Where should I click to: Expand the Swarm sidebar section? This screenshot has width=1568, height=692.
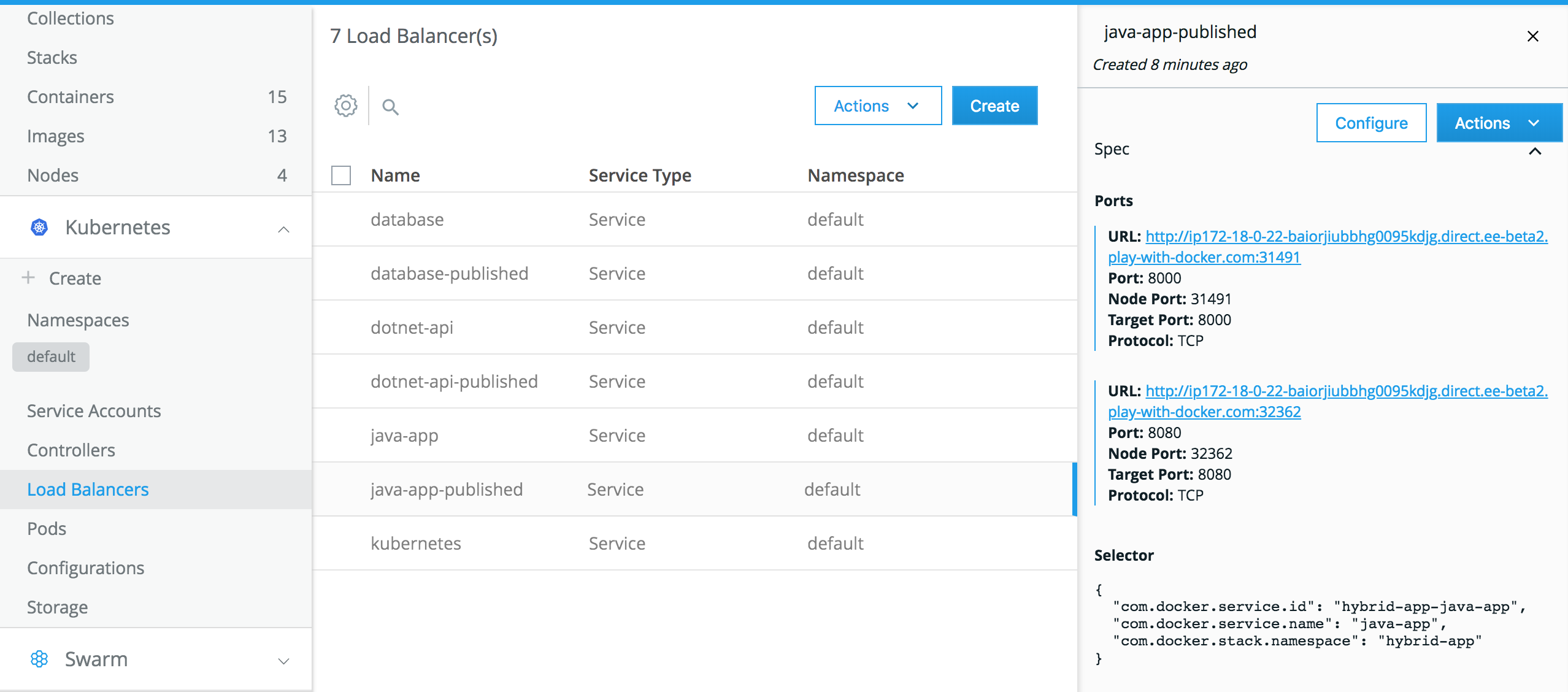click(283, 661)
